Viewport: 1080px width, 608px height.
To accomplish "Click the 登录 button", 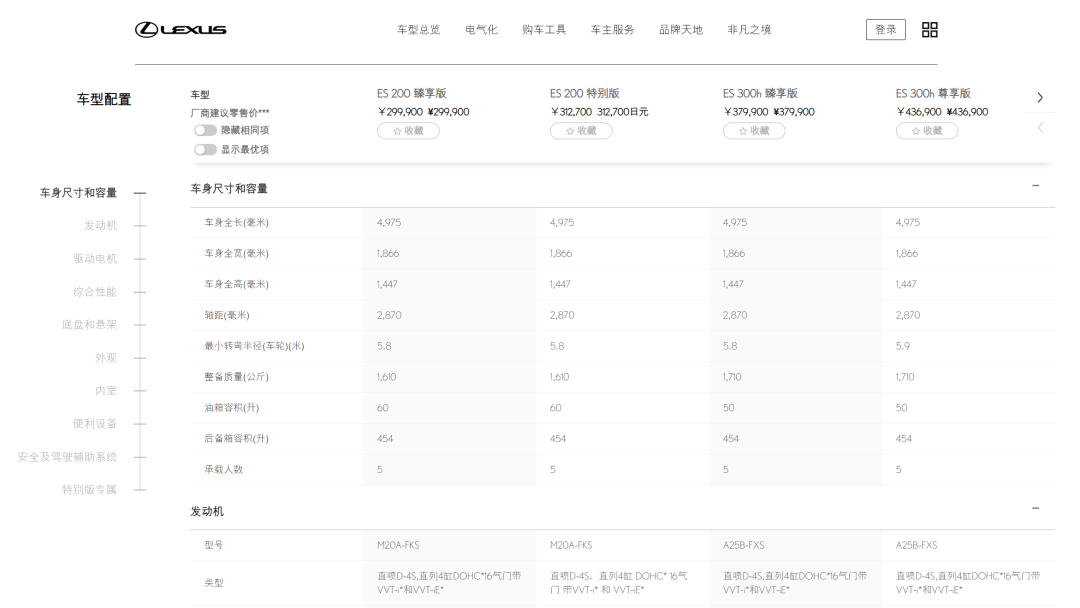I will click(x=885, y=30).
